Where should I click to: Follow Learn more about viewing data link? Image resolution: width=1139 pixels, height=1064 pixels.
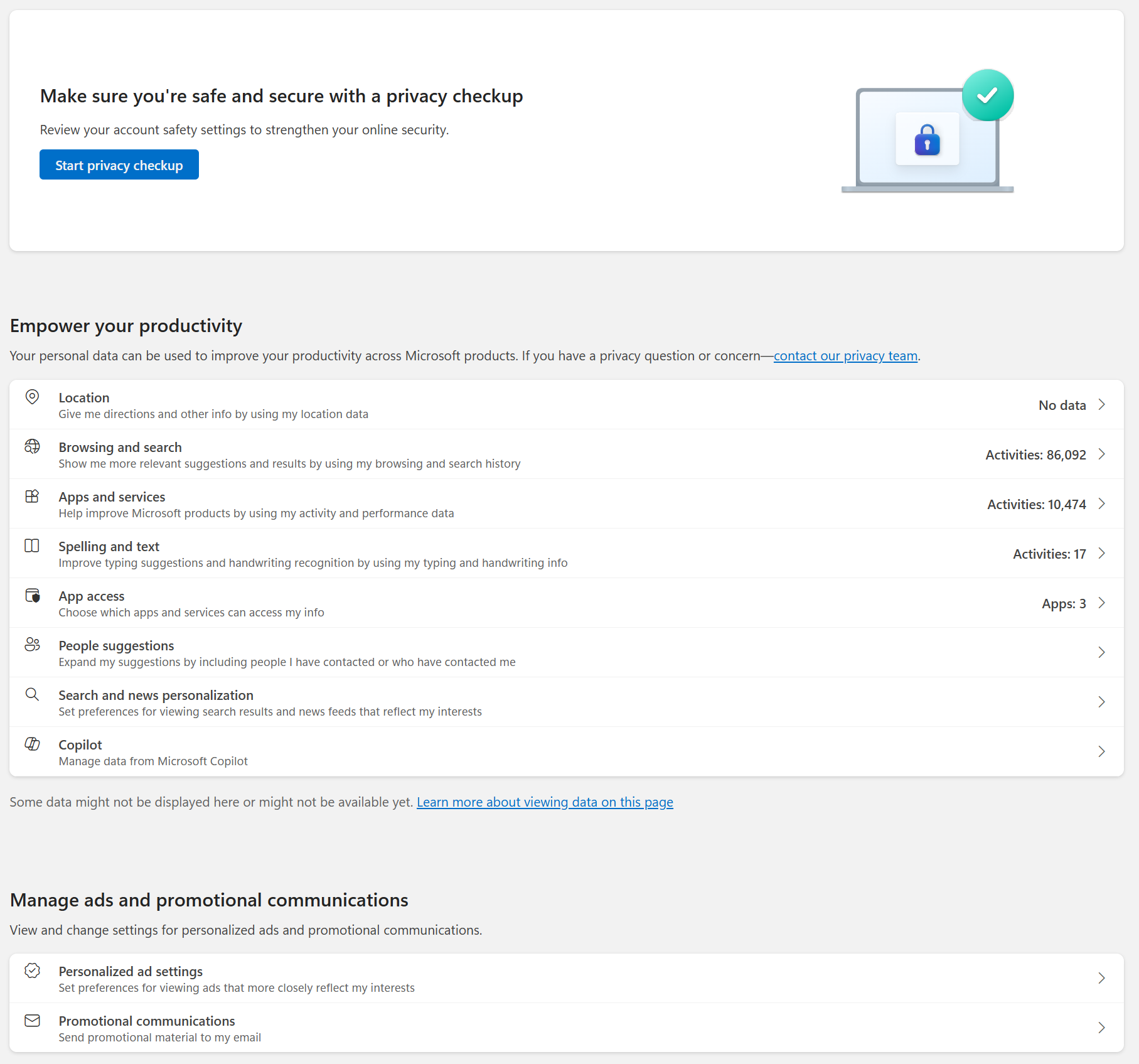(x=545, y=802)
